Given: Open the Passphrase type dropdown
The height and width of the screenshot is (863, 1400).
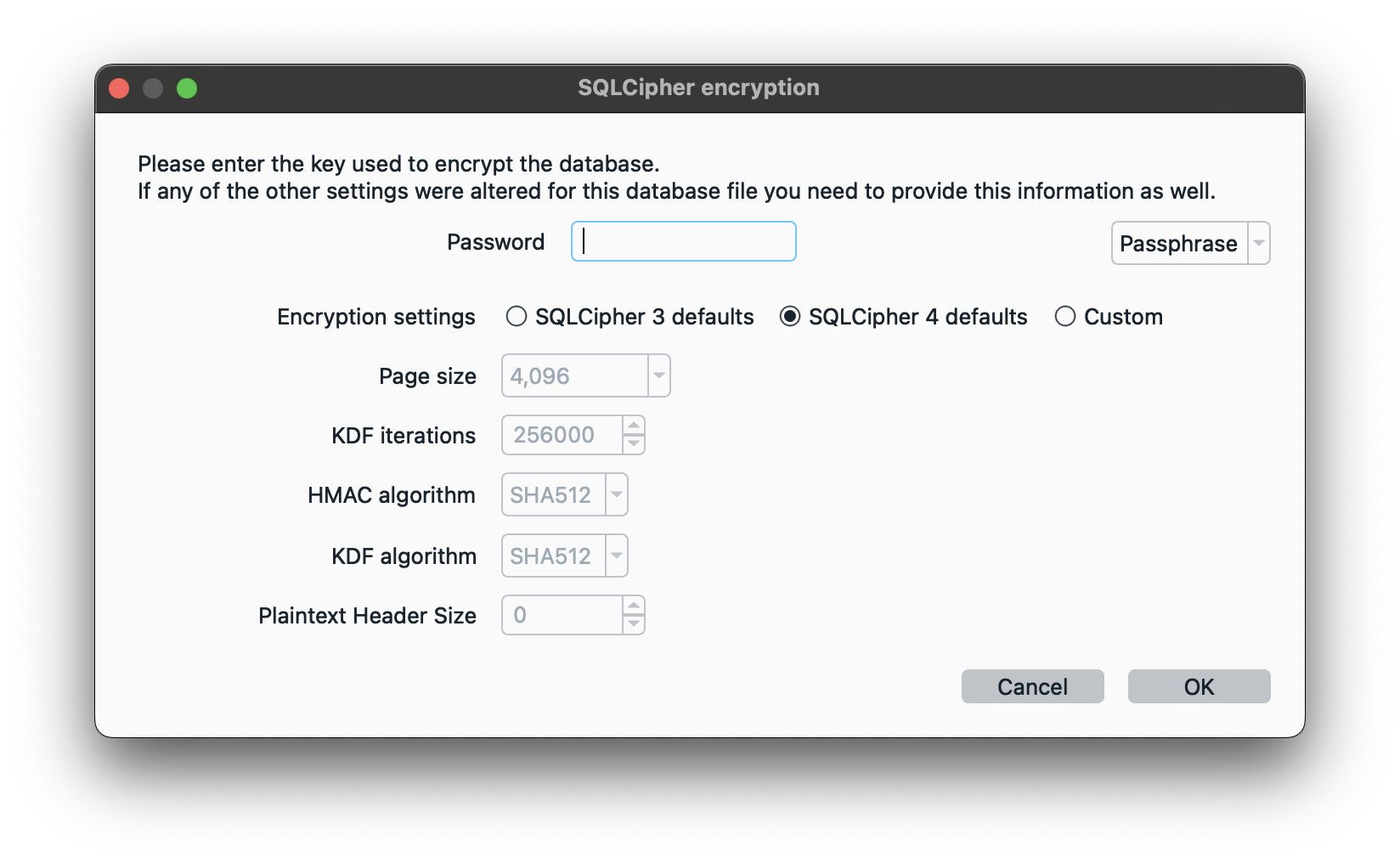Looking at the screenshot, I should tap(1190, 244).
